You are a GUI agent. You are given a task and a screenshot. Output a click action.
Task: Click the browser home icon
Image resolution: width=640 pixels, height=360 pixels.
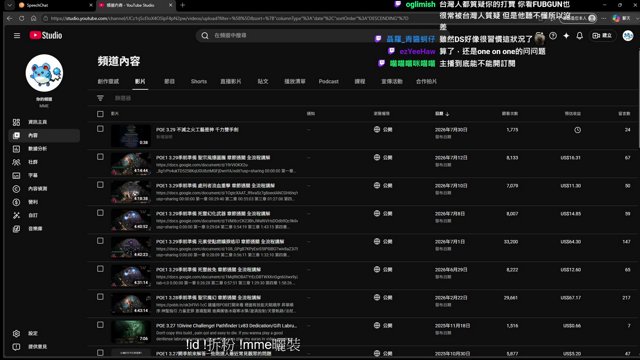(33, 18)
